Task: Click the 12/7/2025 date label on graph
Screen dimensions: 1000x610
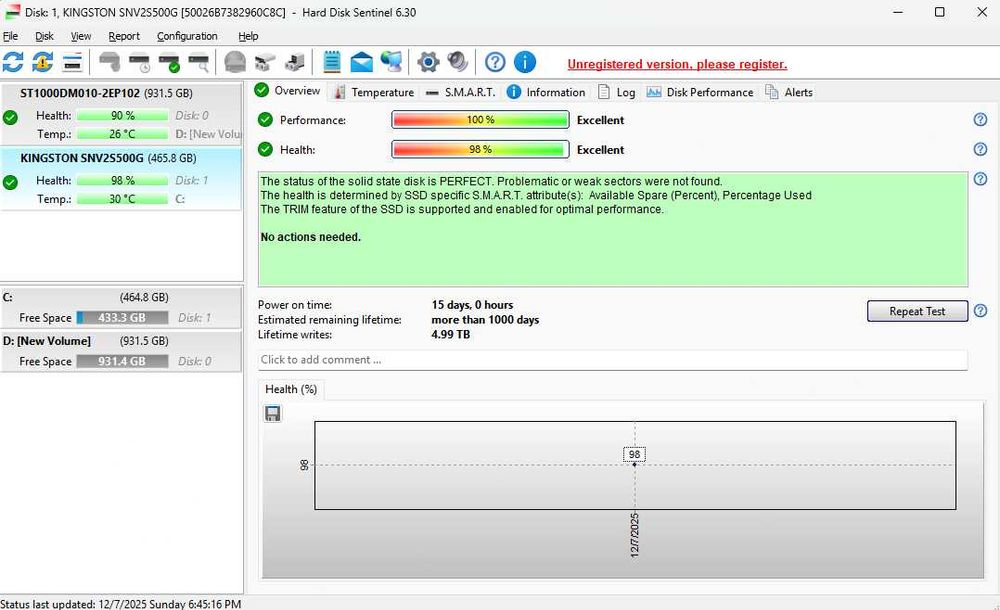Action: [x=634, y=535]
